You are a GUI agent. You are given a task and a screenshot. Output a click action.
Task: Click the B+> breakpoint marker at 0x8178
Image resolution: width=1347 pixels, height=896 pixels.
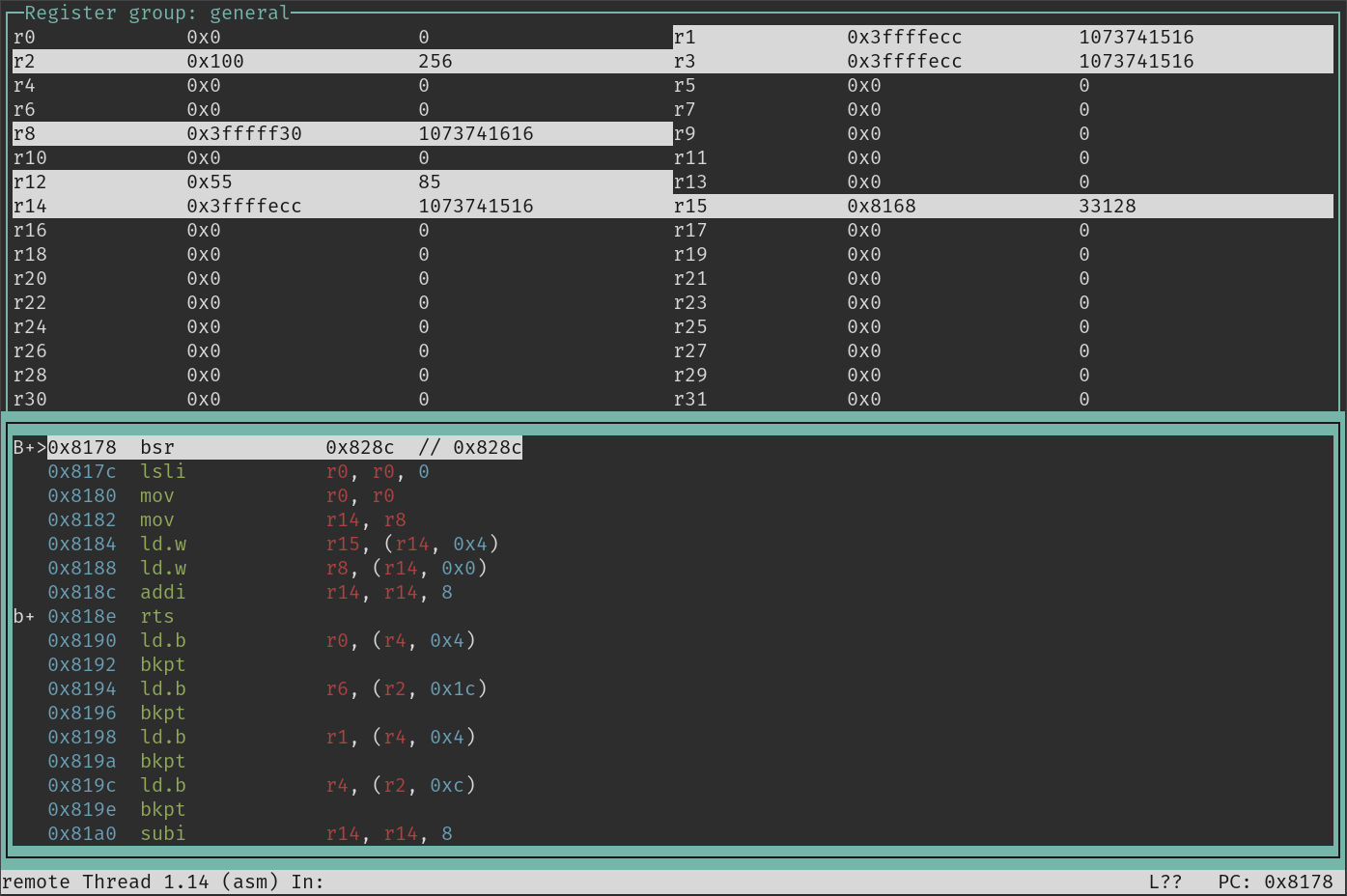[x=30, y=447]
